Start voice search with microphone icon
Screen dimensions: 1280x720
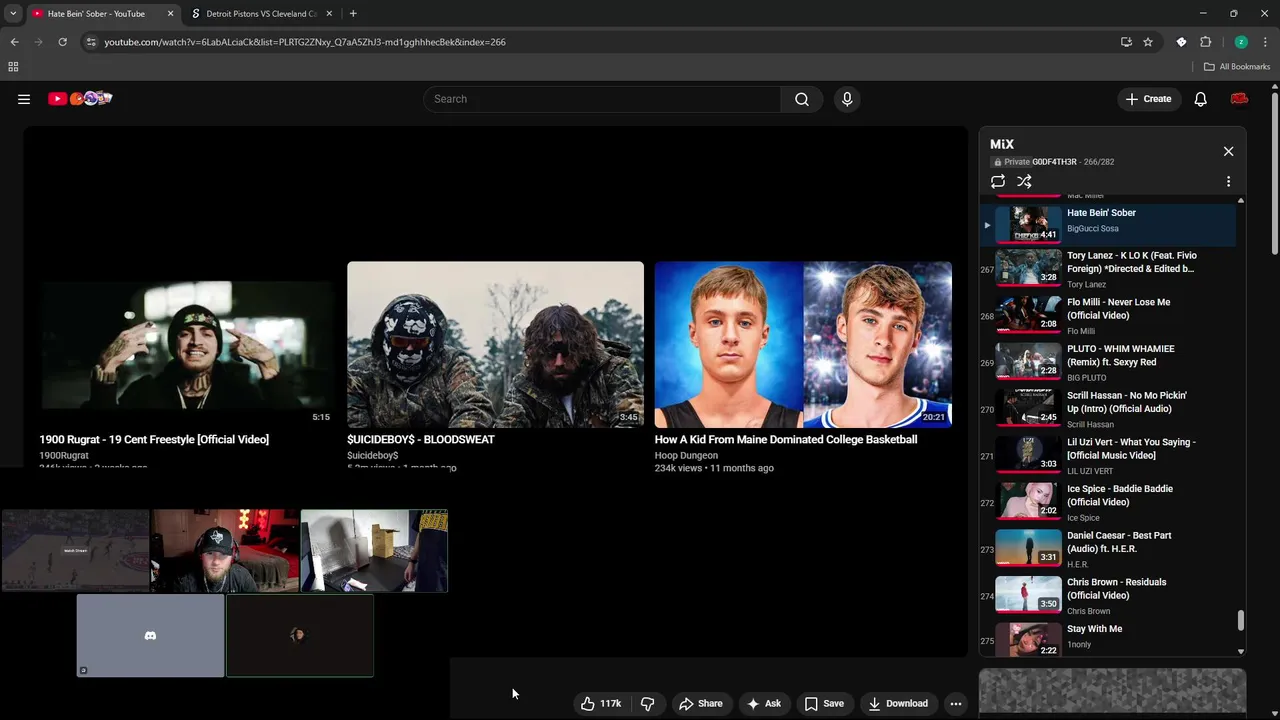click(847, 99)
